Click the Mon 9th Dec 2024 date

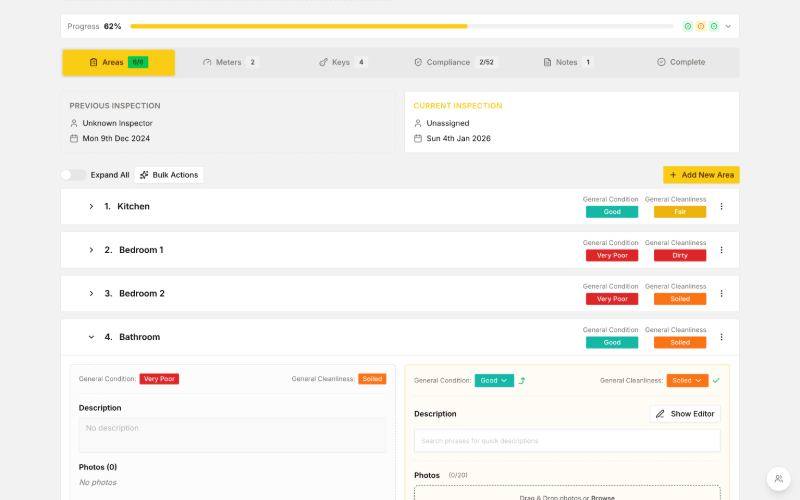point(116,139)
